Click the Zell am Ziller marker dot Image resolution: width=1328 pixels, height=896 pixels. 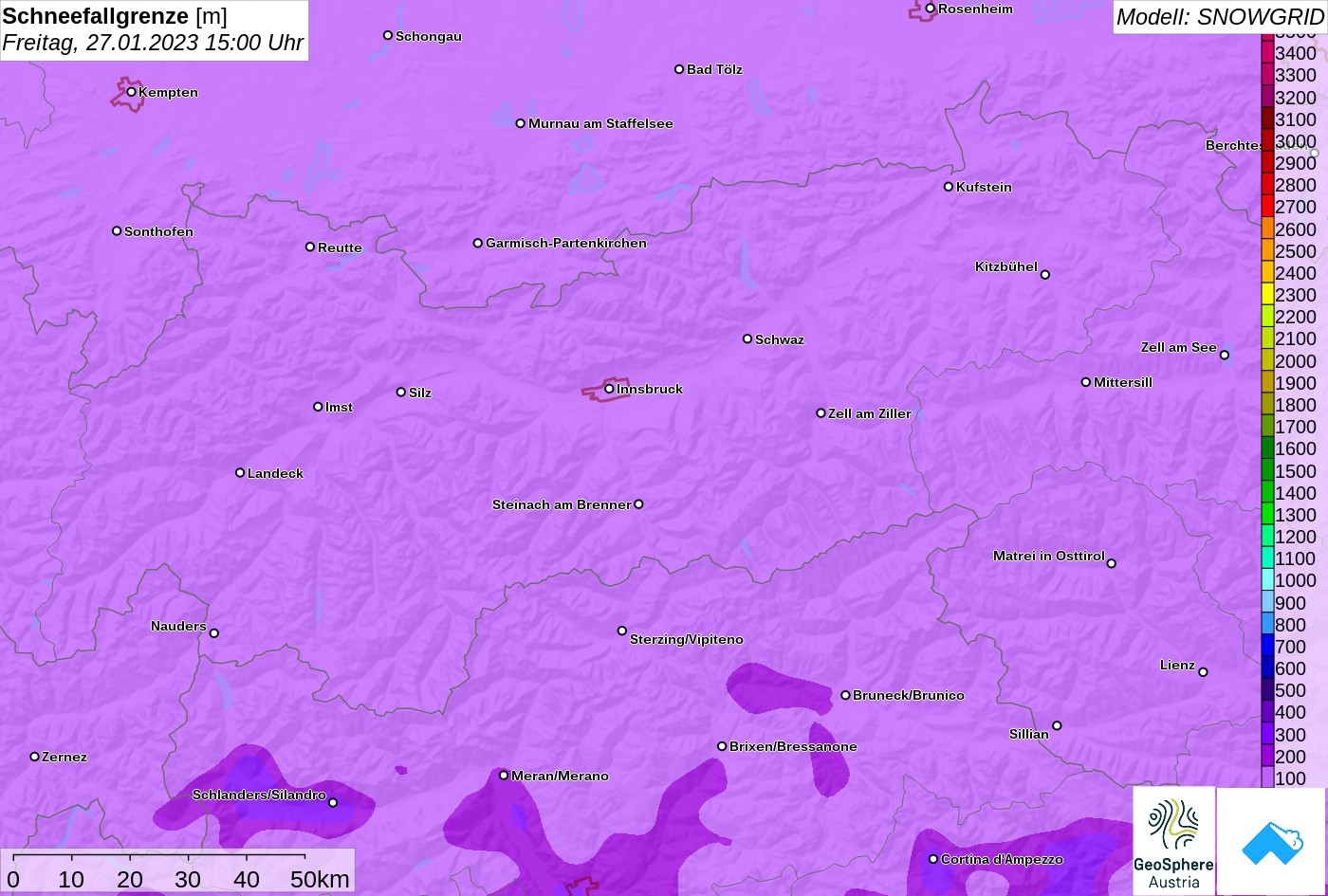(x=821, y=413)
